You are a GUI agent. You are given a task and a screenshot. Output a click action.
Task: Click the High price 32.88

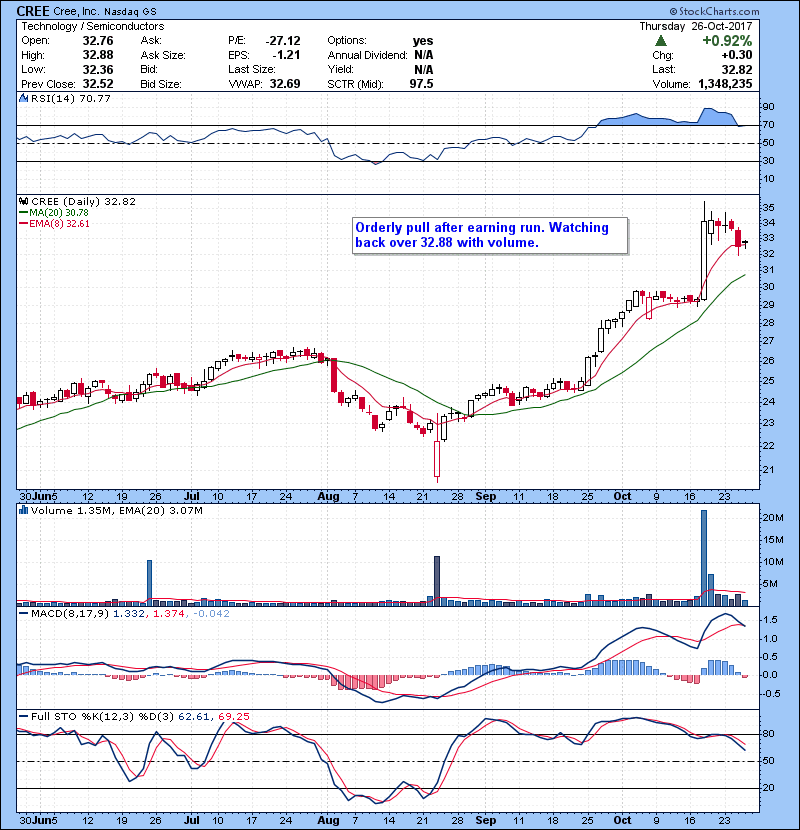pyautogui.click(x=98, y=55)
